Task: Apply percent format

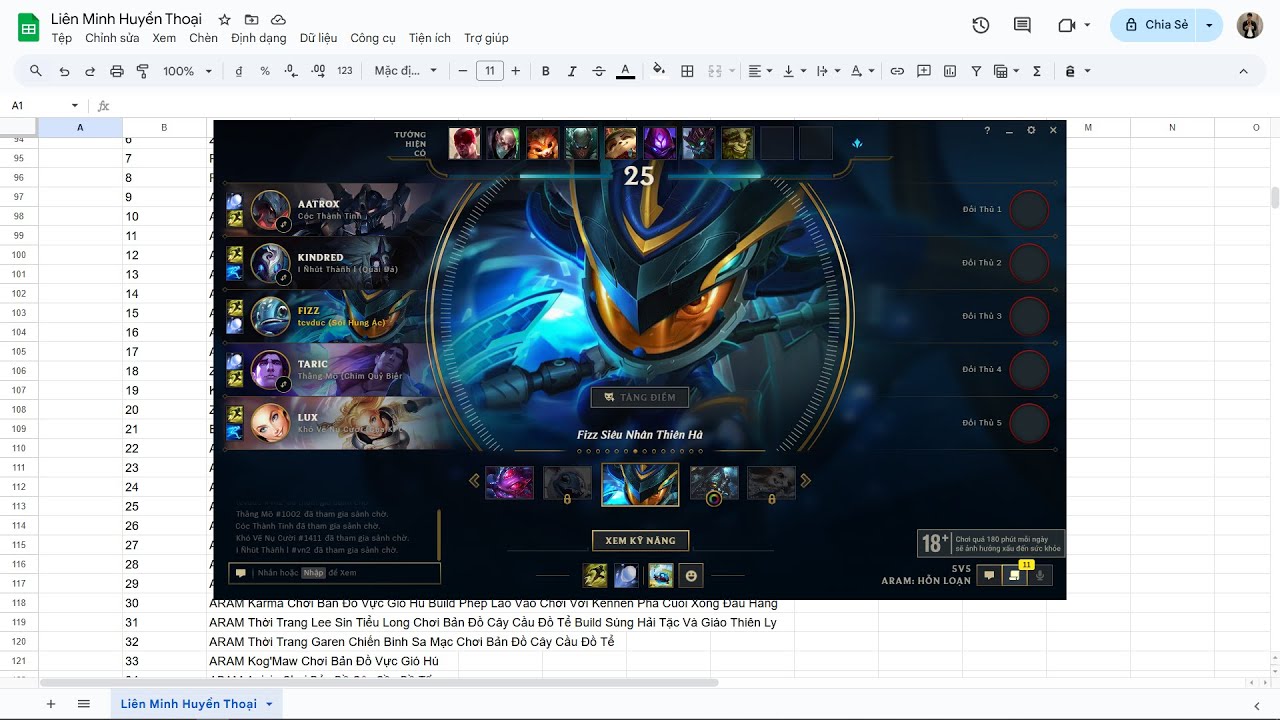Action: click(265, 71)
